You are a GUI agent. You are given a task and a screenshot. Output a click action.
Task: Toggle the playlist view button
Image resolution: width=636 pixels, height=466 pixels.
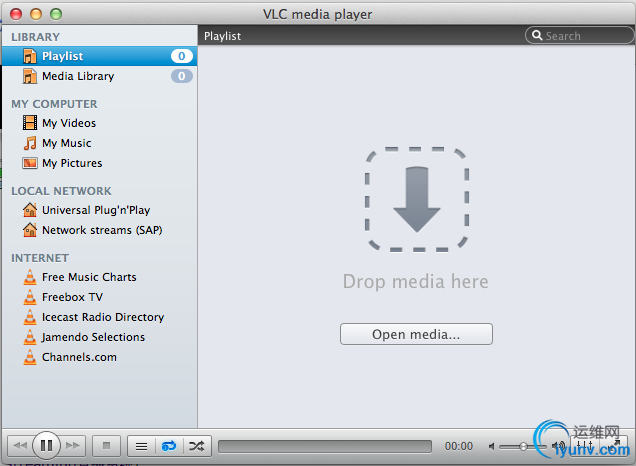point(141,446)
